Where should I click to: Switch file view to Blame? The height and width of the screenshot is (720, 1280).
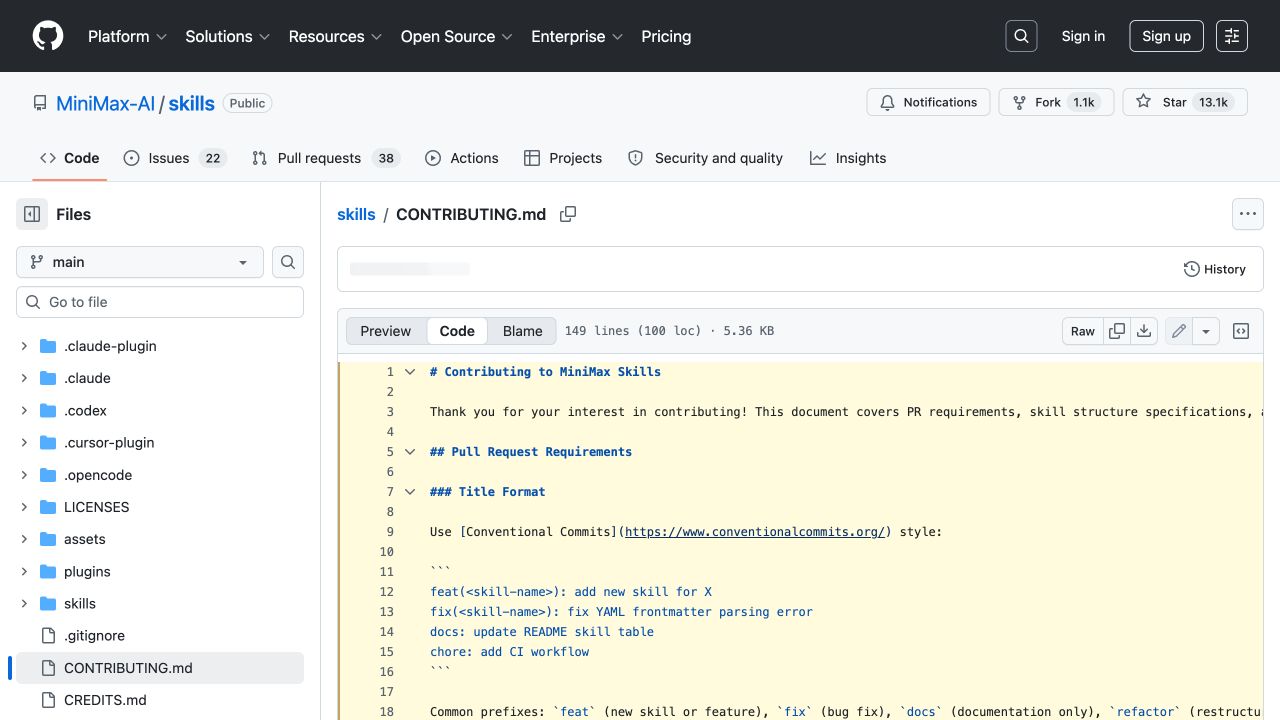(523, 331)
